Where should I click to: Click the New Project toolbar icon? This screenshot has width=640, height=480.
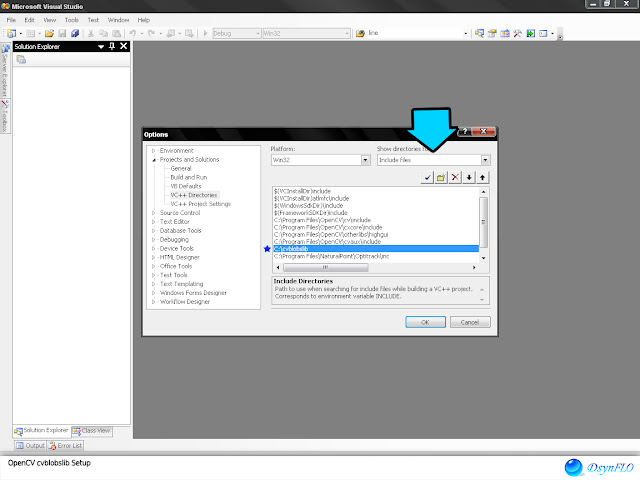11,33
